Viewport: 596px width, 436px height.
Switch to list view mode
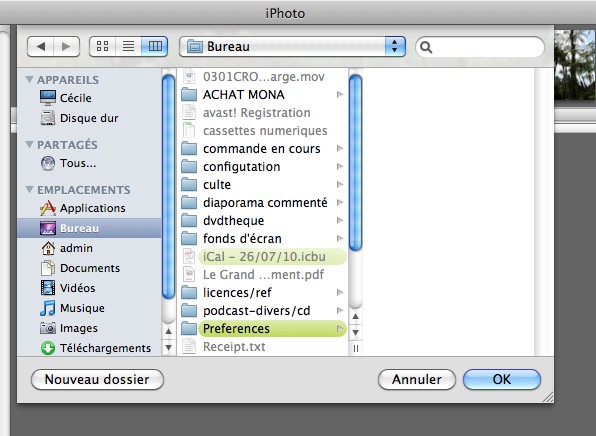coord(128,46)
